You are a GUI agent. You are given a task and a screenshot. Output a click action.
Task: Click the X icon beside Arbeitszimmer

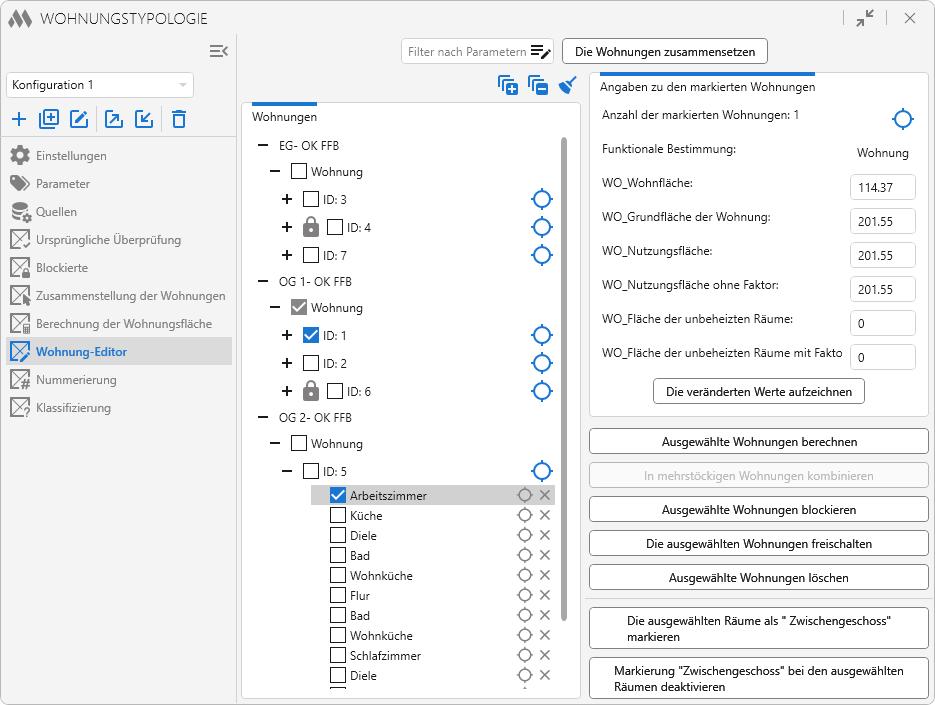click(545, 495)
